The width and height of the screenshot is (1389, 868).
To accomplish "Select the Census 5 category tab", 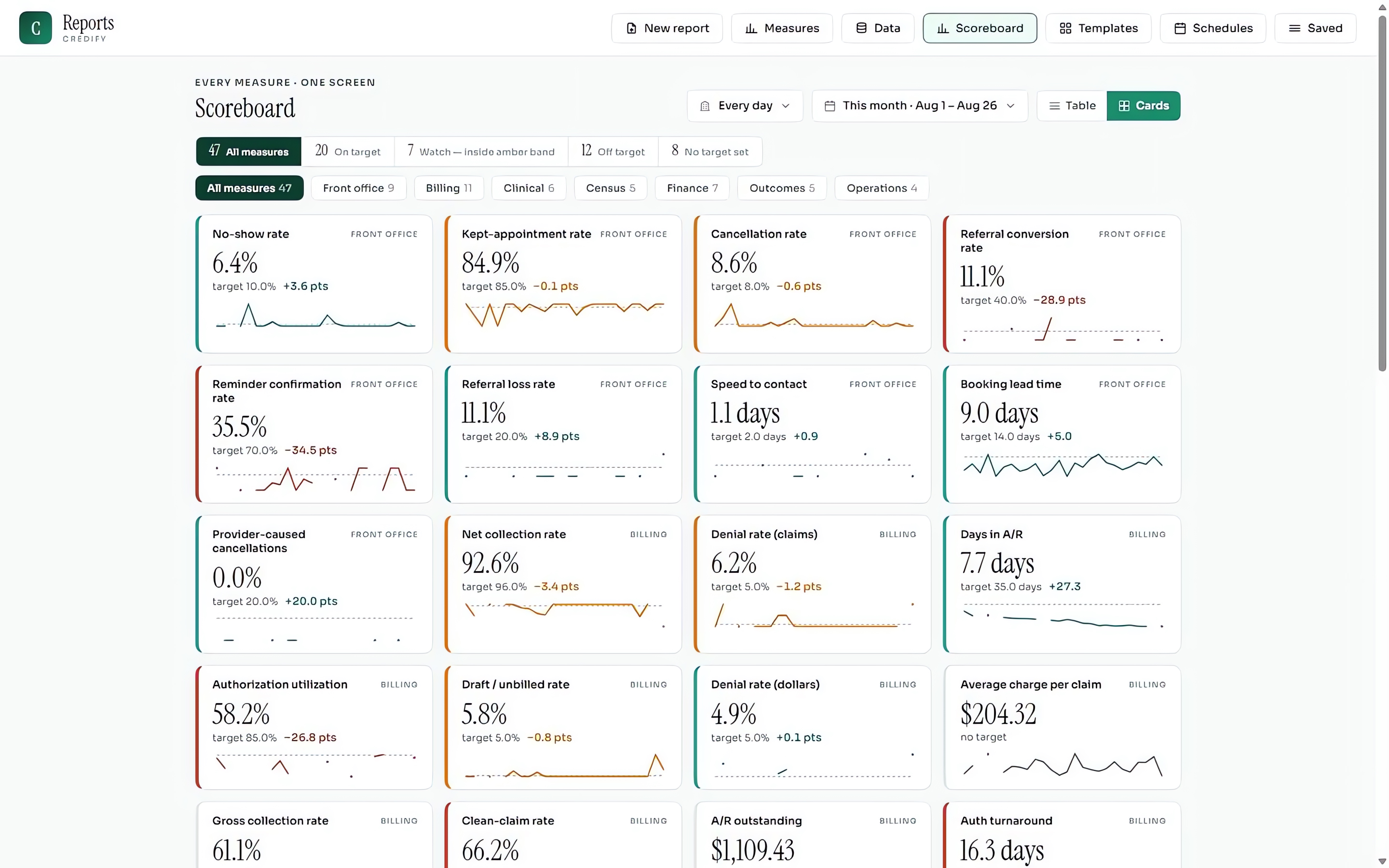I will 611,188.
